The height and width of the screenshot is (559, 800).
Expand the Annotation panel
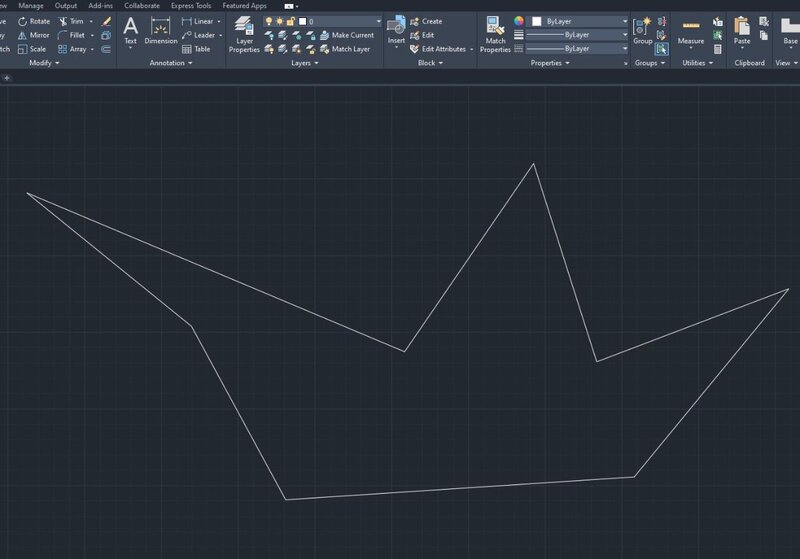coord(171,63)
